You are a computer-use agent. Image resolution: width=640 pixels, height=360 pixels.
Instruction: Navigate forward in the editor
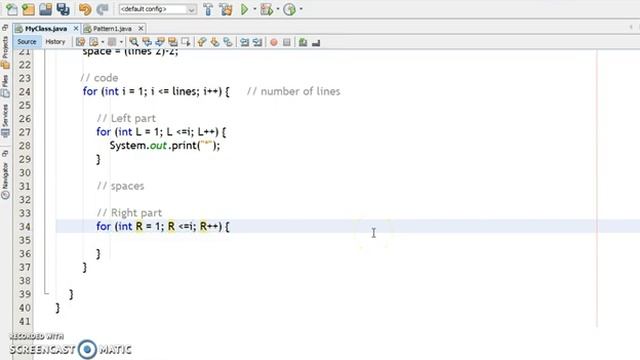click(112, 42)
